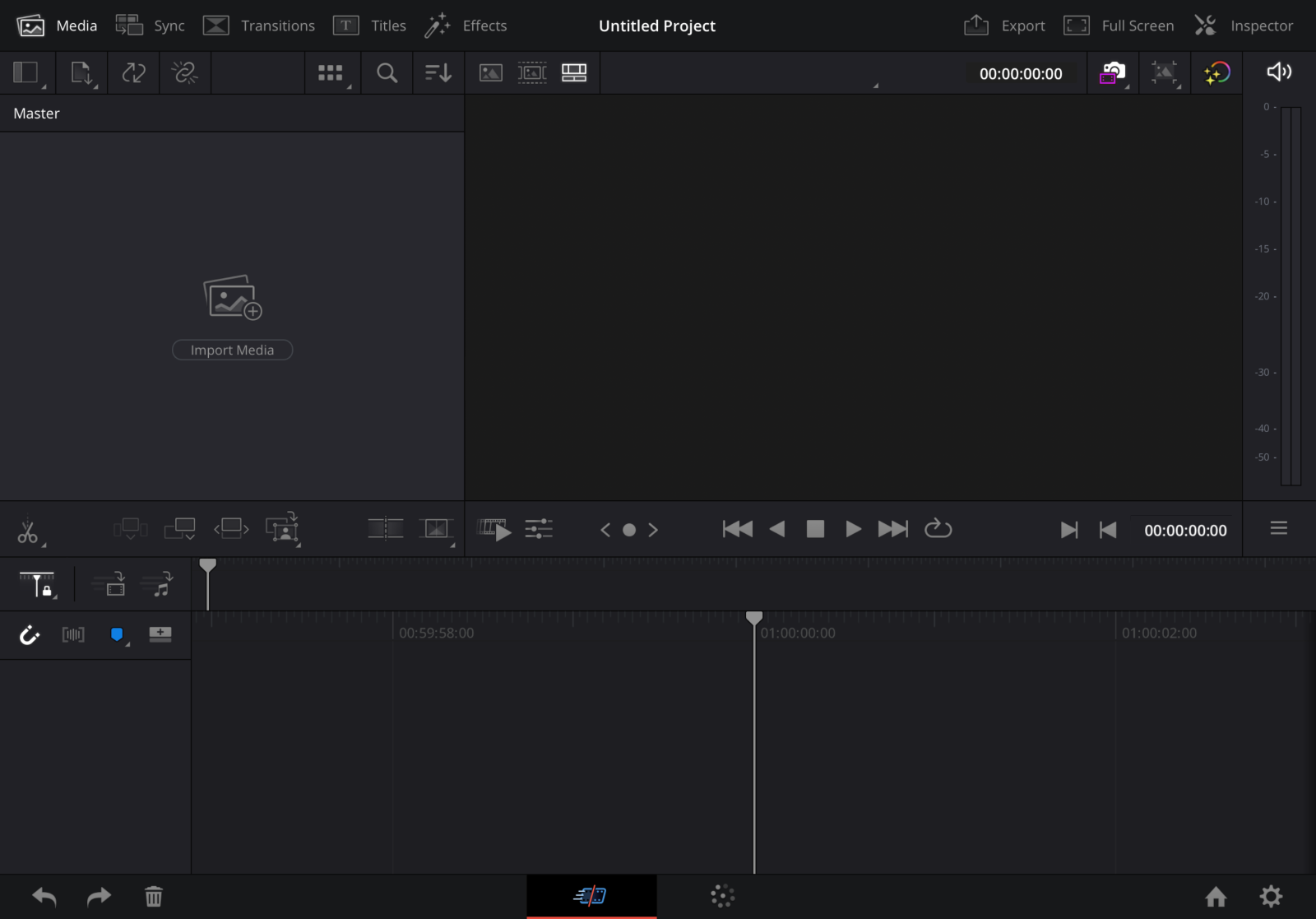Click the sync clips arrows icon

pyautogui.click(x=133, y=73)
